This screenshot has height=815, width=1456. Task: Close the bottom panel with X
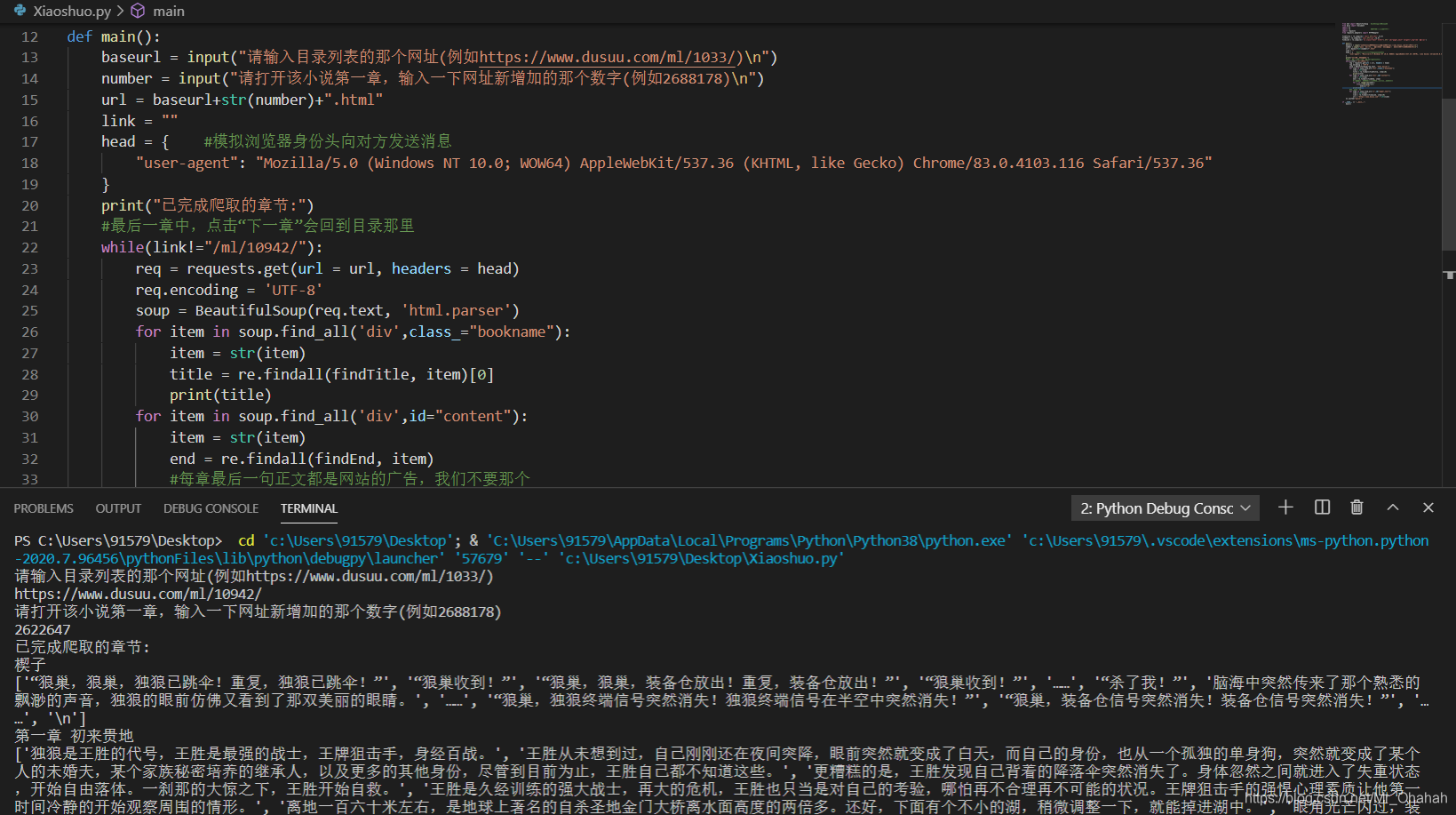(1428, 507)
